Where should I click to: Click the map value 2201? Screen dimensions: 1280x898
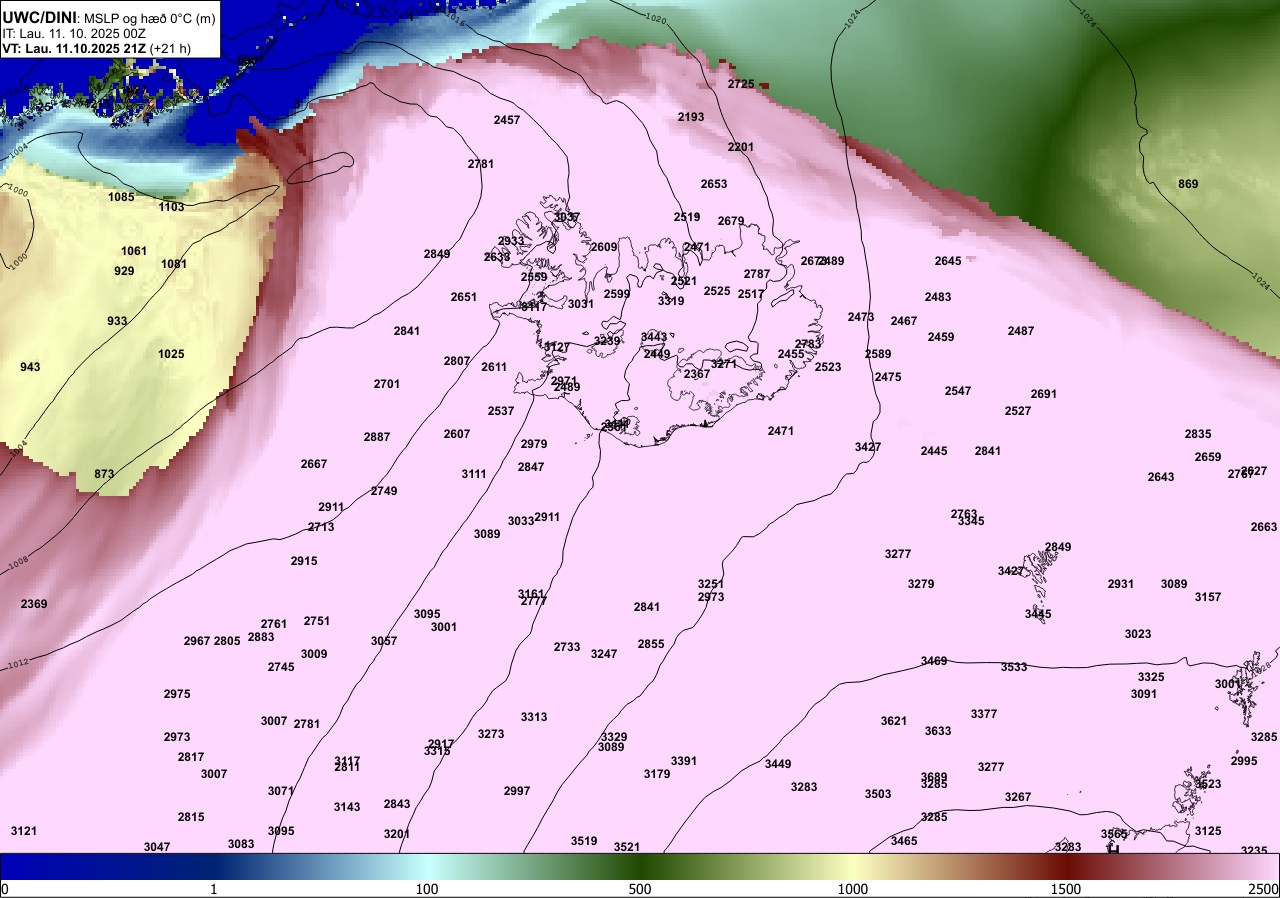[741, 147]
